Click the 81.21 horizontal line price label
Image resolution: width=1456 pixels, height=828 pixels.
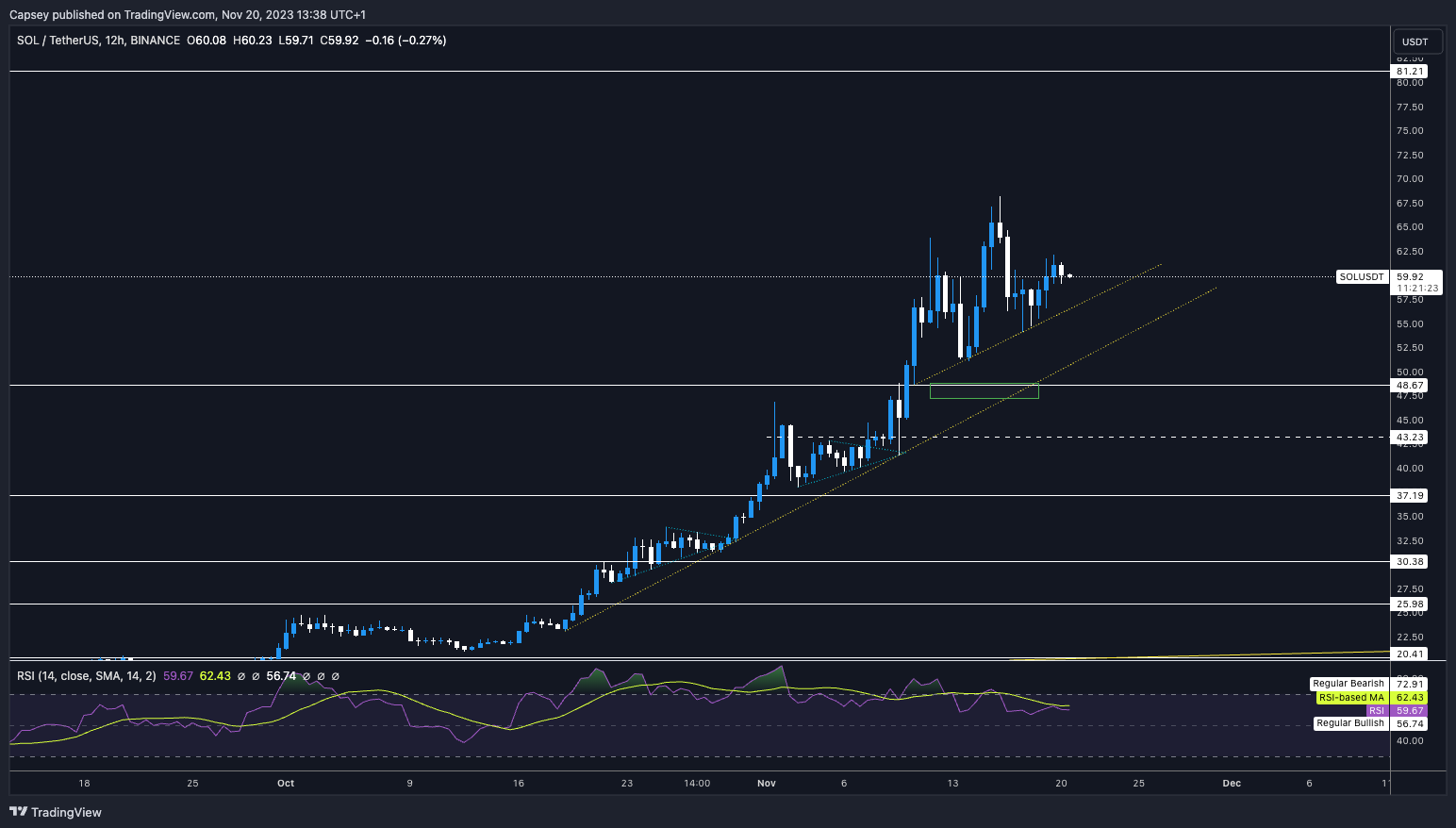coord(1410,72)
